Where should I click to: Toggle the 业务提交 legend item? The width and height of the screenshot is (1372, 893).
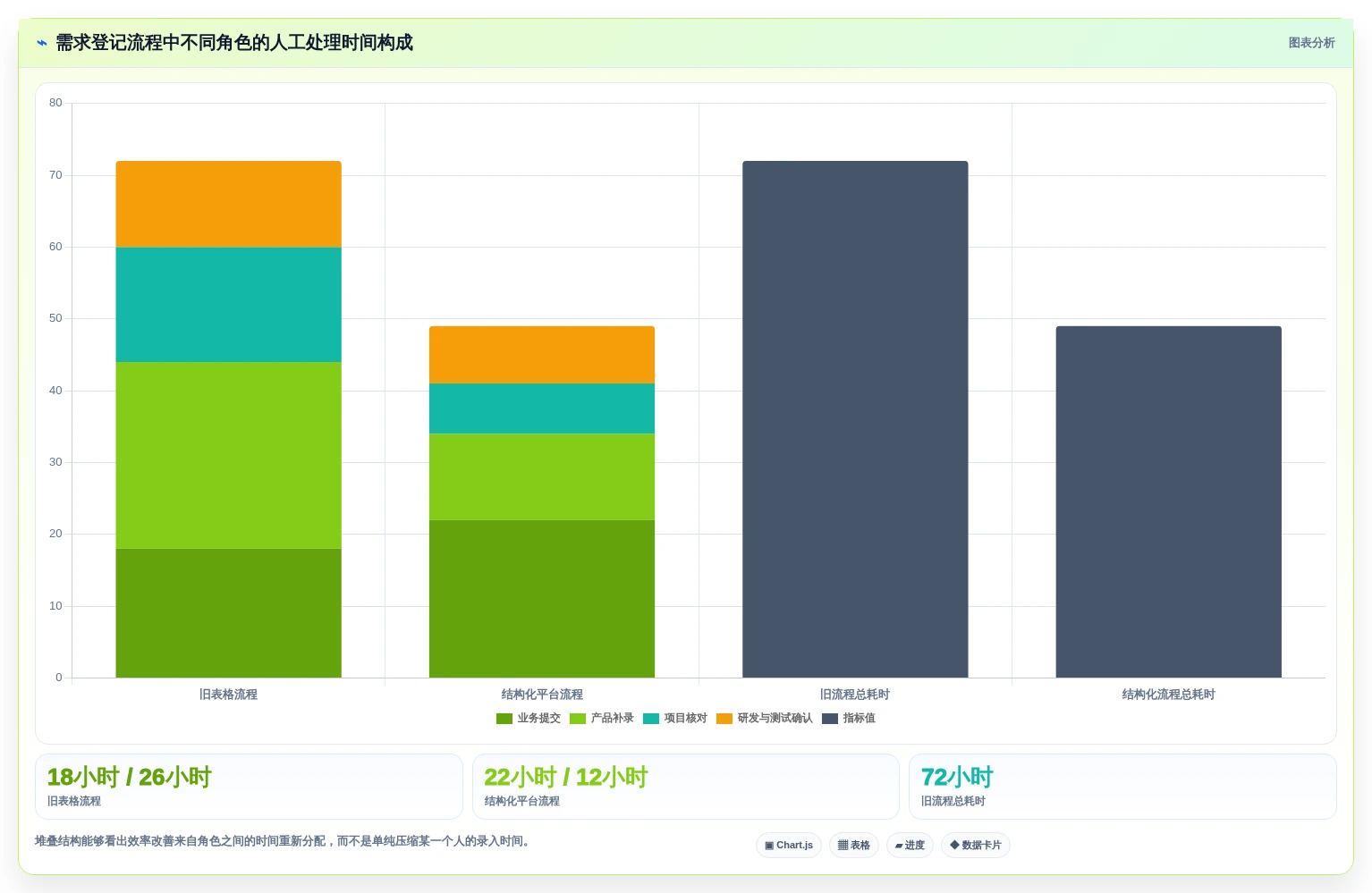529,719
